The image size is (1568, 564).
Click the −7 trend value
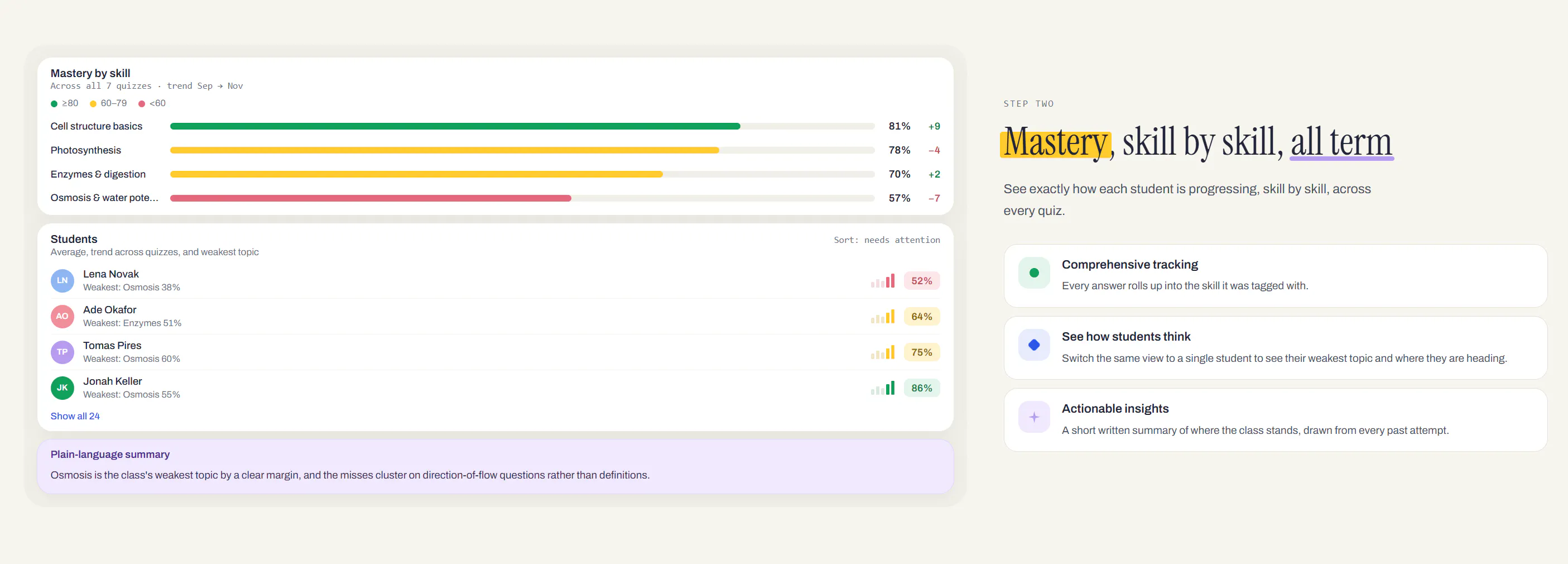tap(934, 198)
